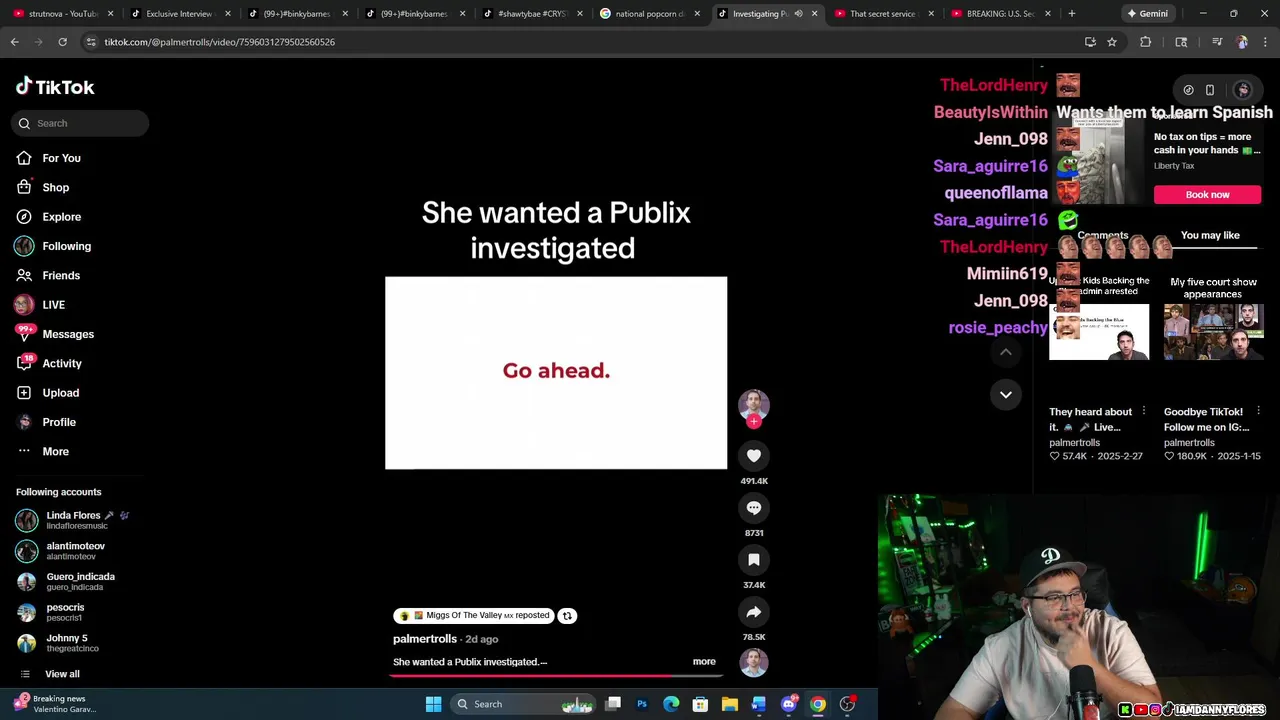Open Chrome profile avatar menu

pos(1242,42)
